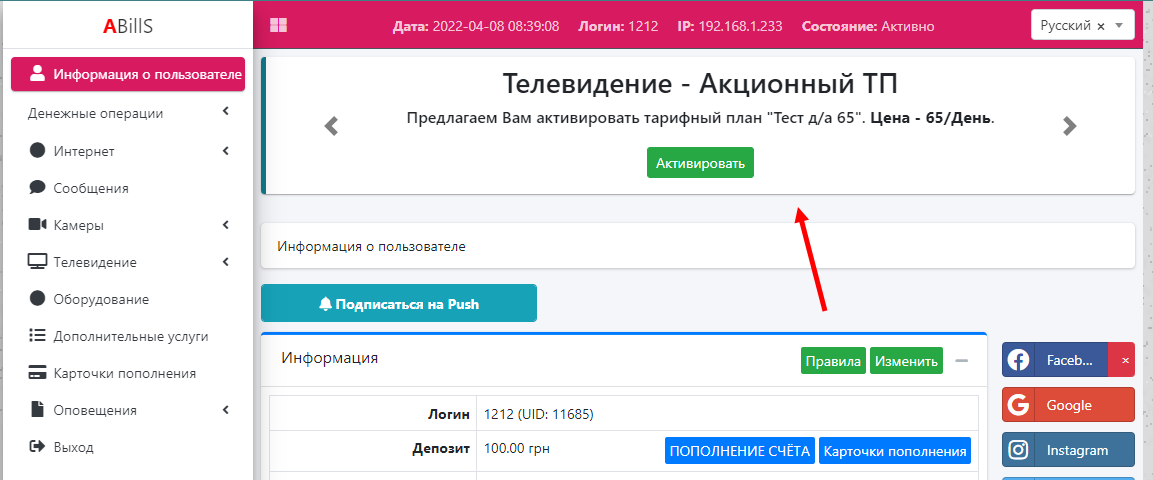Expand the Интернет sidebar section
The image size is (1153, 480).
pos(127,151)
